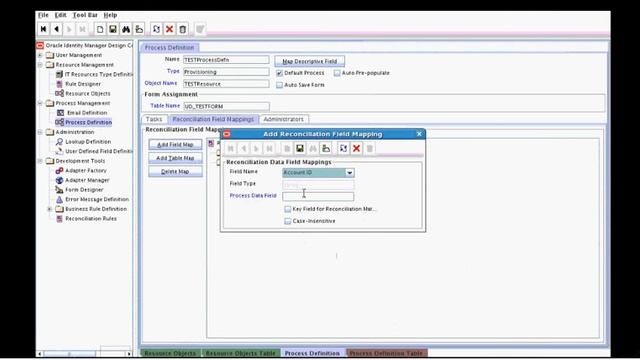Viewport: 640px width, 360px height.
Task: Check Key Field for Reconciliation Matching
Action: coord(288,209)
